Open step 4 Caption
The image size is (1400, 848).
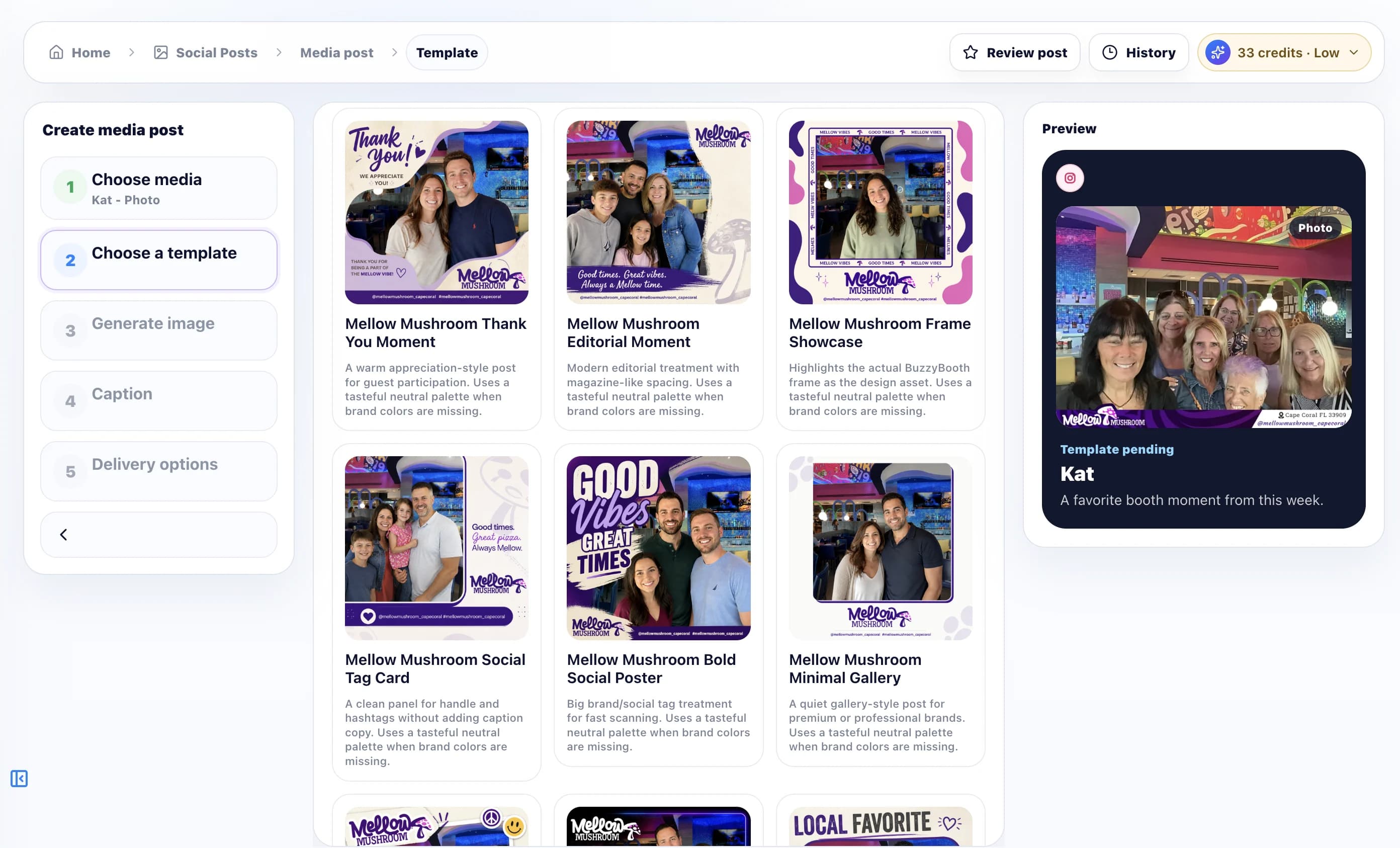pos(158,401)
